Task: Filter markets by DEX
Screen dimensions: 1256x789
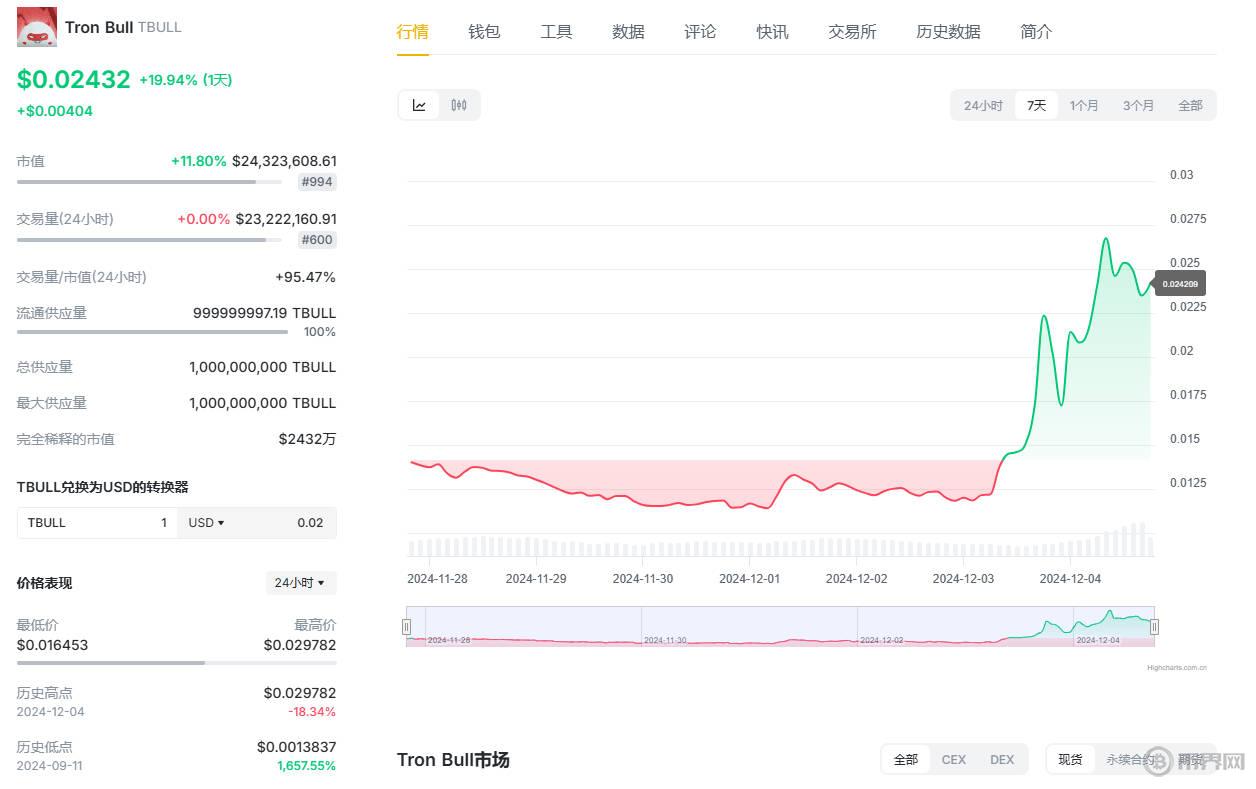Action: [1002, 760]
